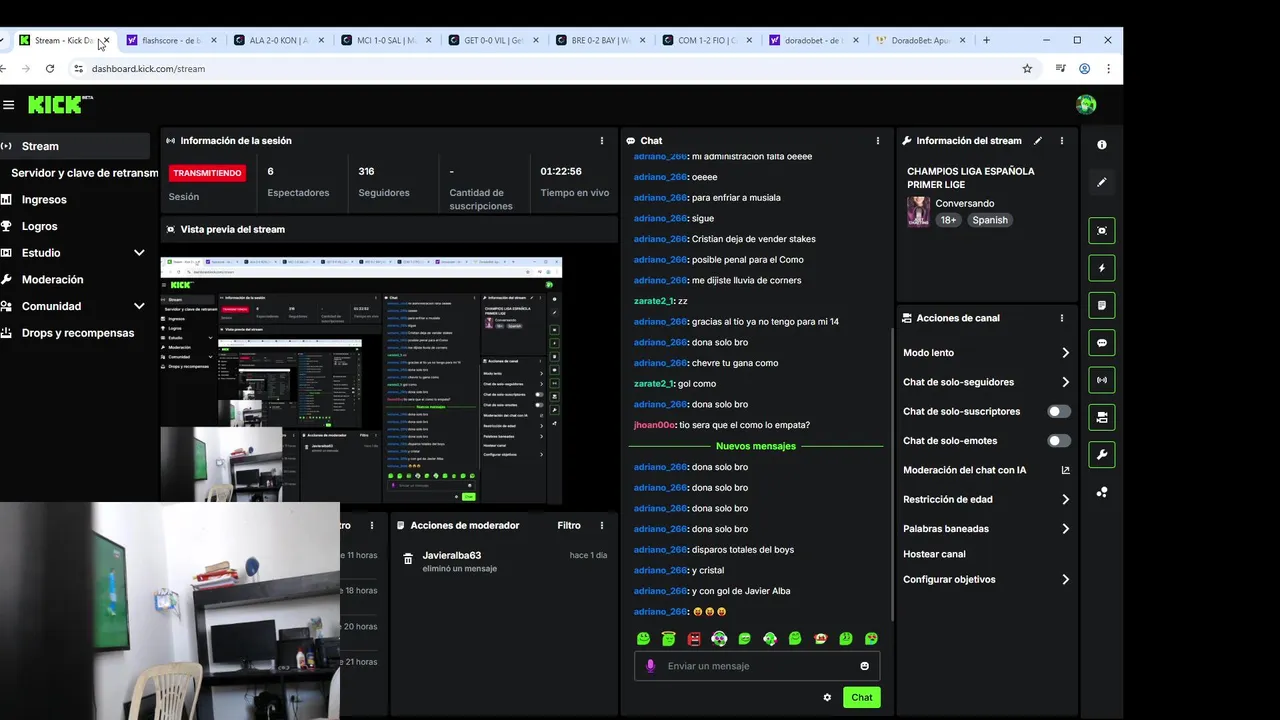
Task: Toggle the wrench widget icon
Action: click(1102, 455)
